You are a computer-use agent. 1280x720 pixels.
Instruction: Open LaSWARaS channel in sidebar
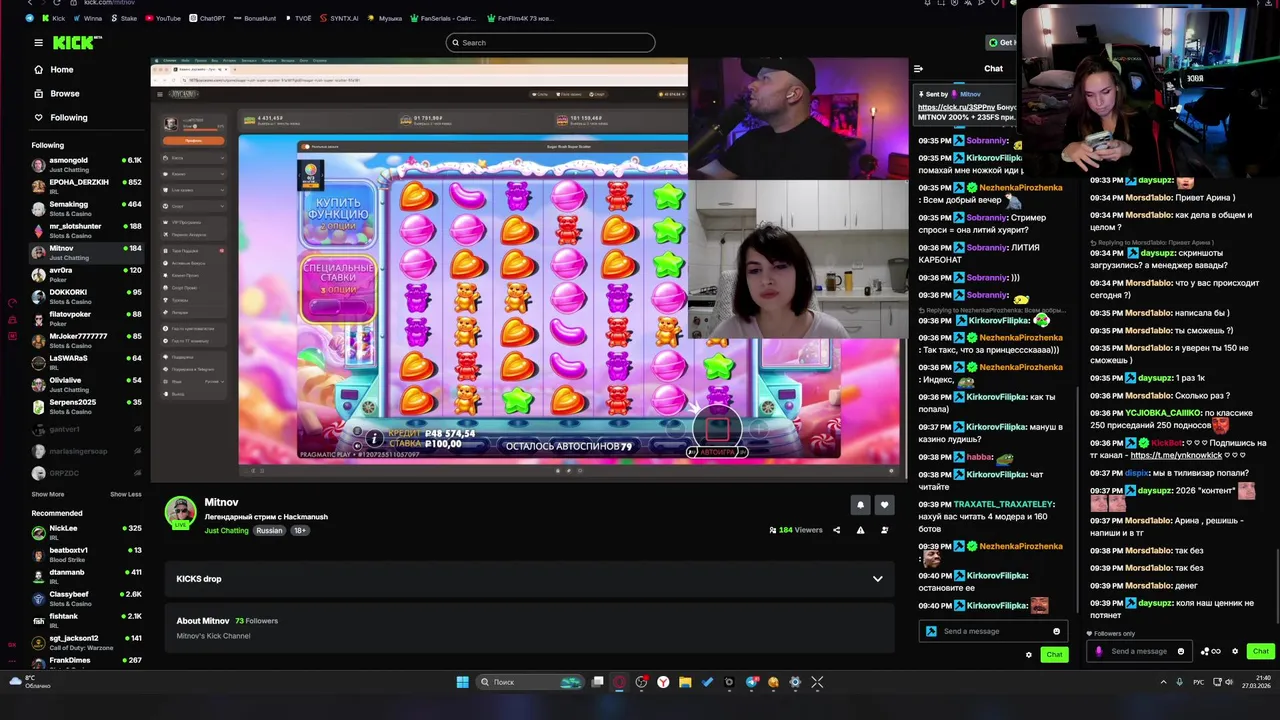pyautogui.click(x=85, y=363)
